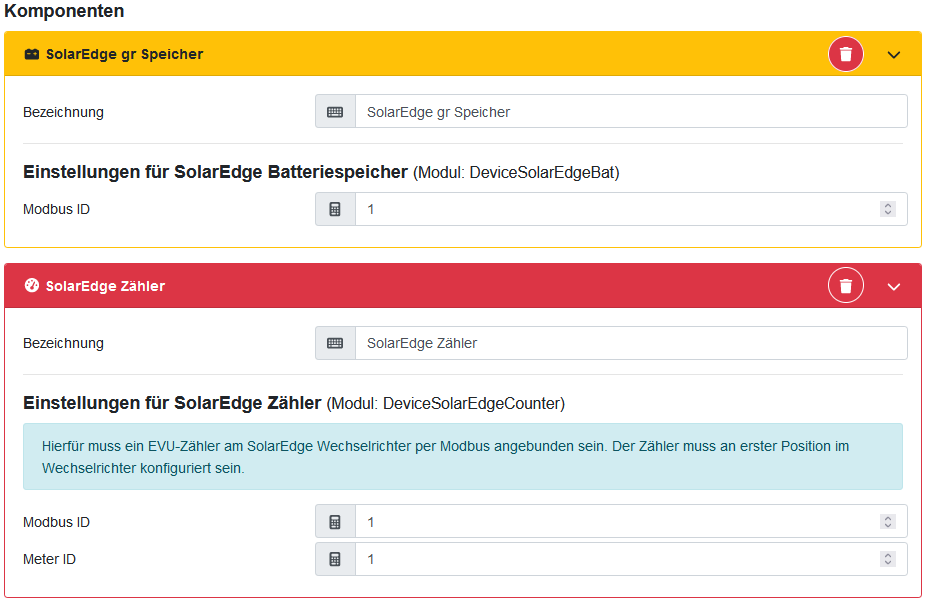Click heading Einstellungen für SolarEdge Batteriespeicher

pyautogui.click(x=215, y=172)
